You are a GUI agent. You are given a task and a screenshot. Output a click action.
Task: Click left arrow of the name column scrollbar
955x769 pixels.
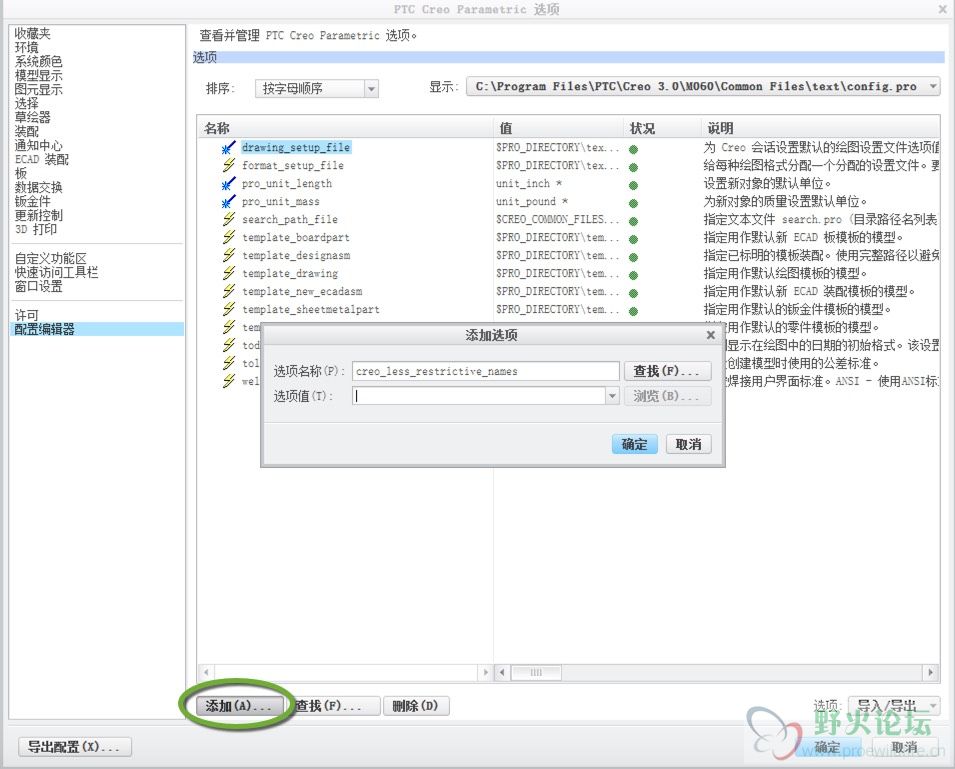[x=207, y=673]
